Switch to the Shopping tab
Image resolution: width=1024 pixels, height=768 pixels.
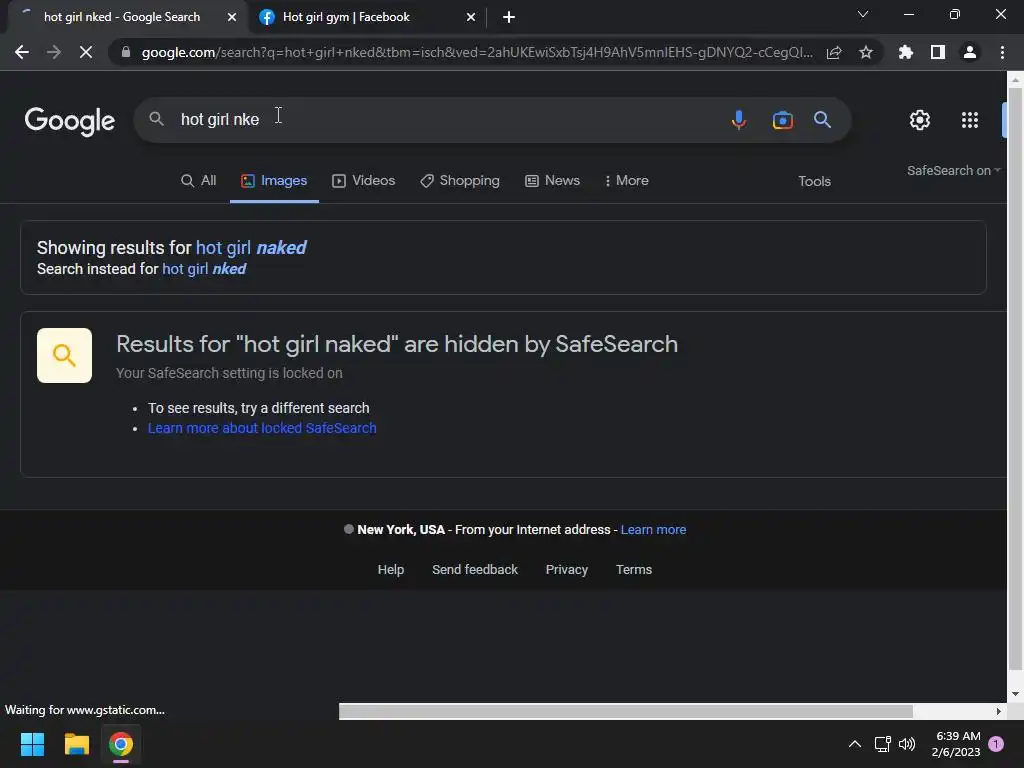(x=460, y=181)
